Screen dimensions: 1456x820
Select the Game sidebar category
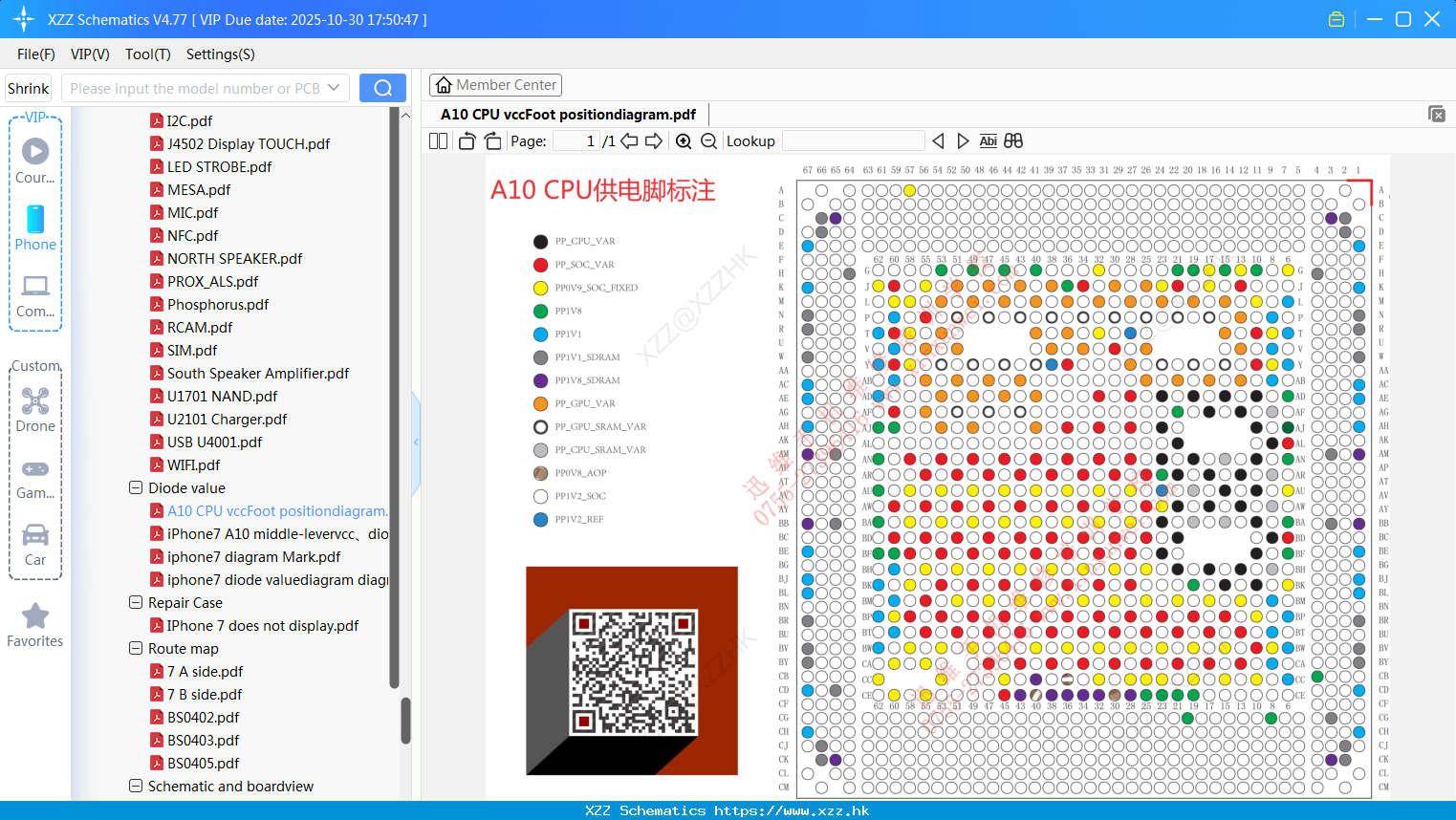(35, 478)
